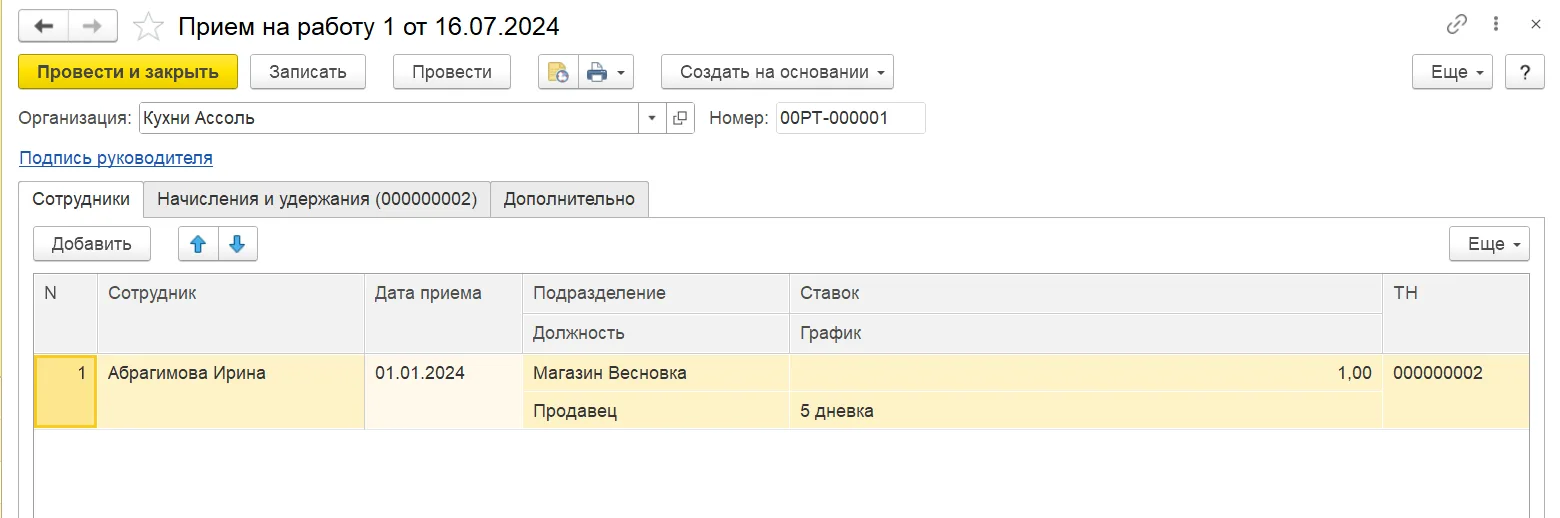1560x518 pixels.
Task: Click the Организация field Кухни Ассоль
Action: [388, 118]
